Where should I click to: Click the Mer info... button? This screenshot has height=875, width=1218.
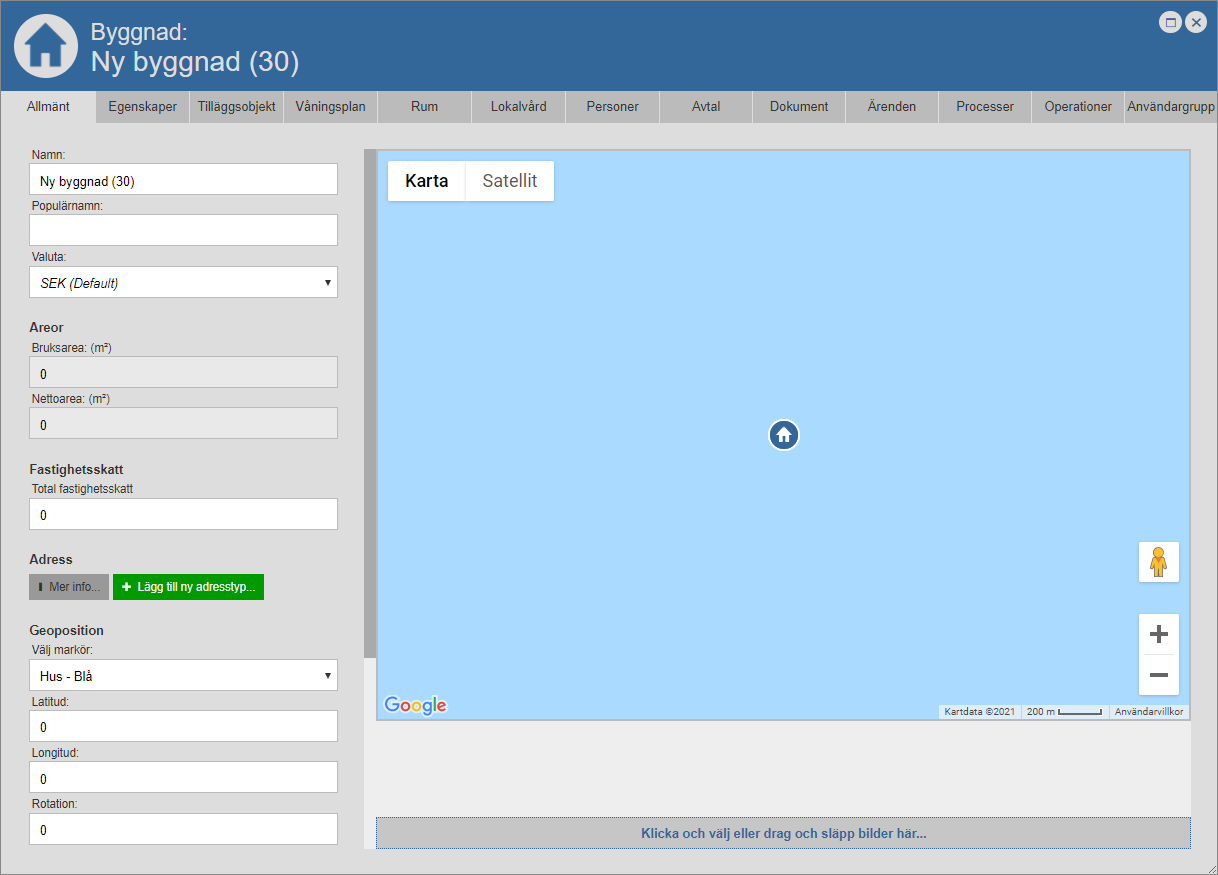69,587
